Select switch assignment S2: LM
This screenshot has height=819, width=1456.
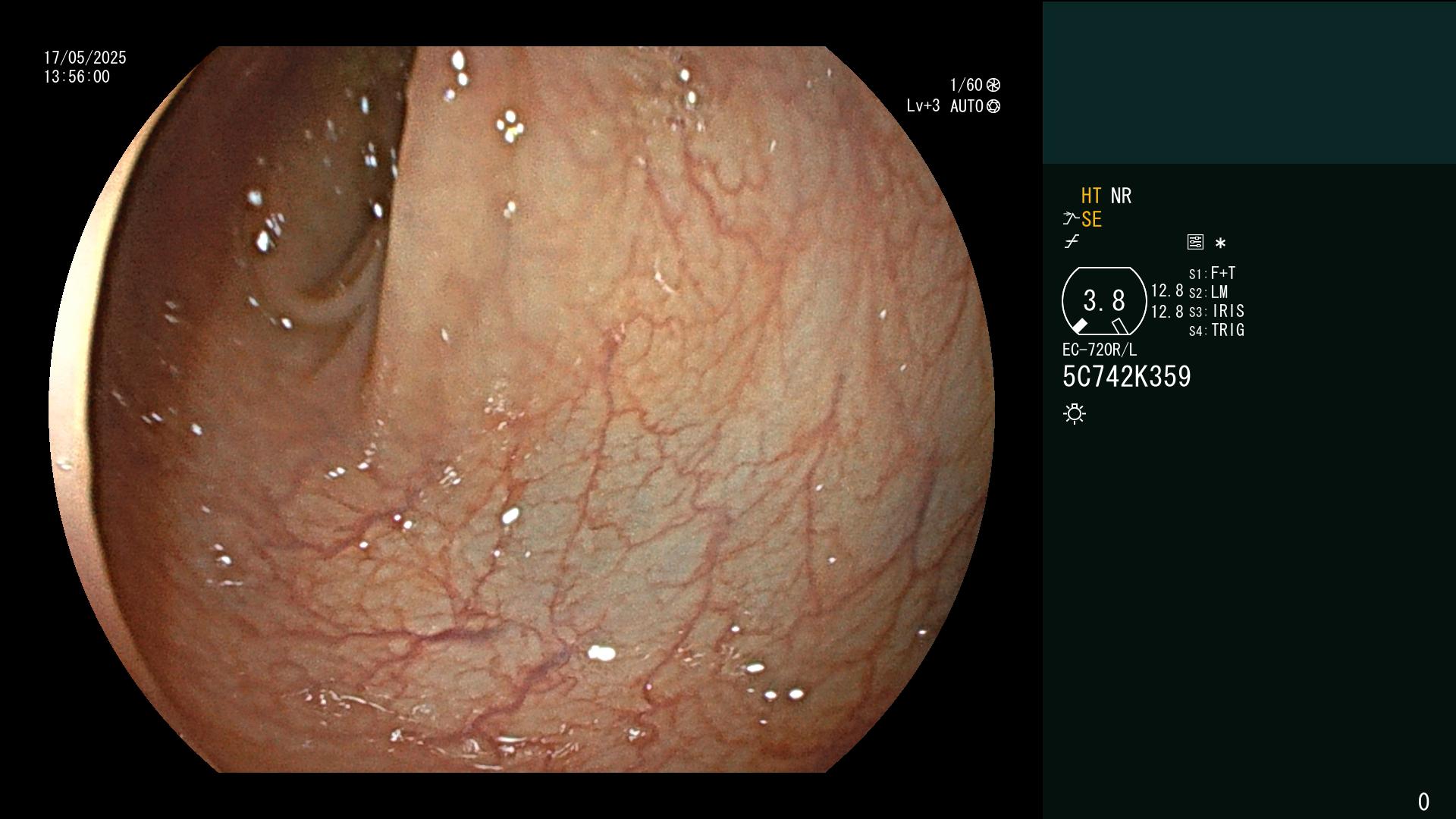pyautogui.click(x=1209, y=293)
